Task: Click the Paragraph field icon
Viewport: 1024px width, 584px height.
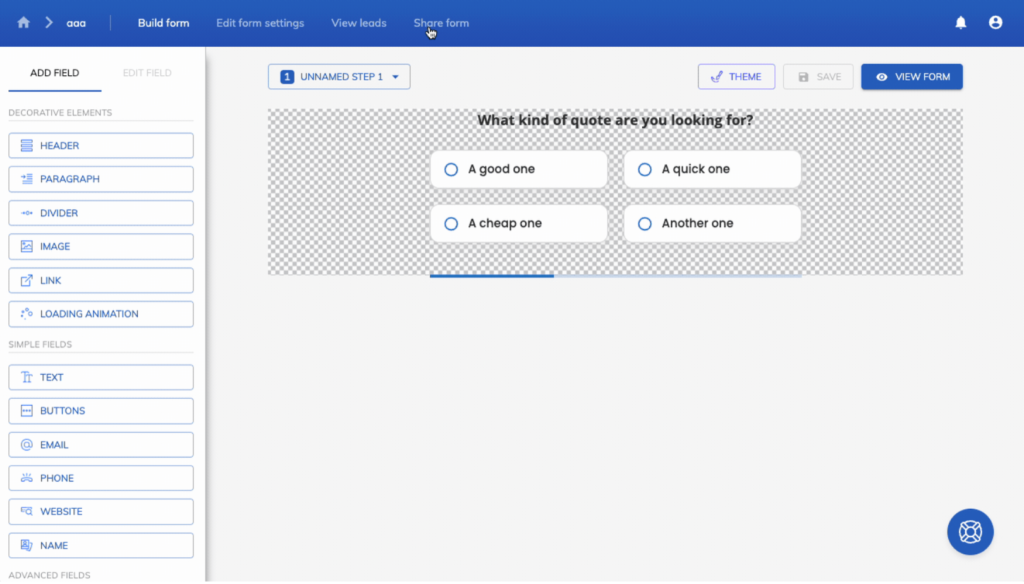Action: tap(27, 179)
